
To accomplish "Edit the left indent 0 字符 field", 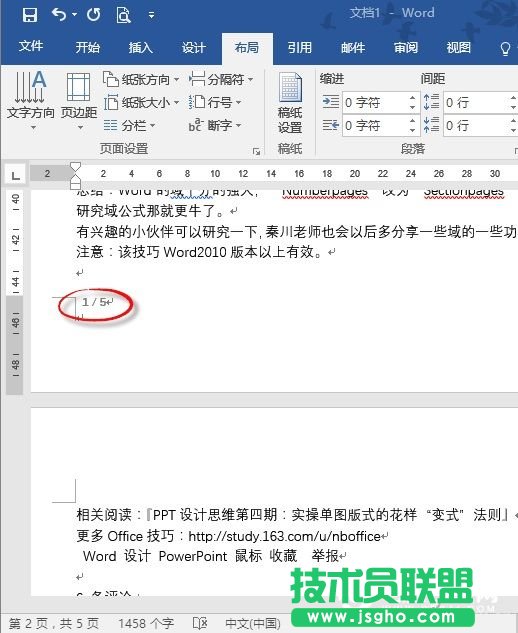I will tap(375, 103).
